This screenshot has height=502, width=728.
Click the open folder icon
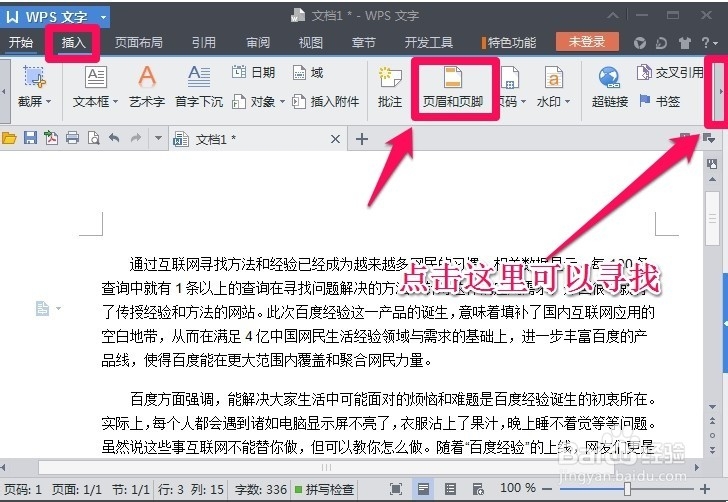click(9, 138)
